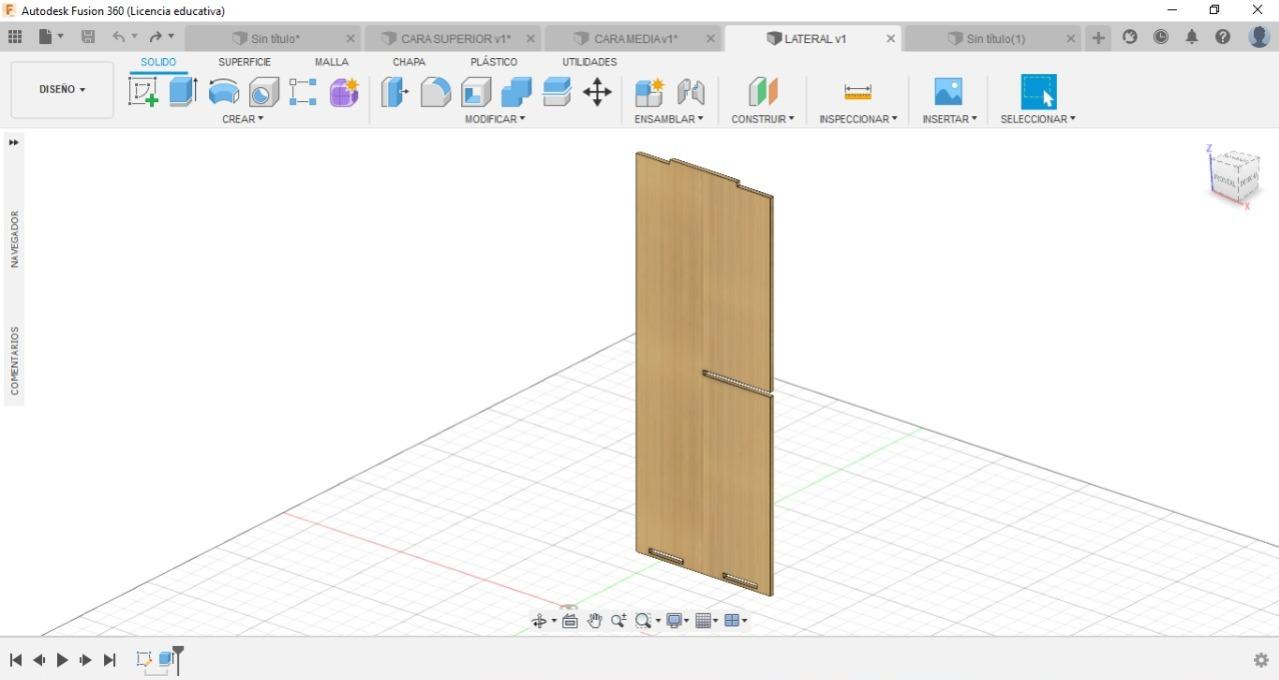Image resolution: width=1279 pixels, height=680 pixels.
Task: Close the Sin título(1) tab
Action: click(1070, 39)
